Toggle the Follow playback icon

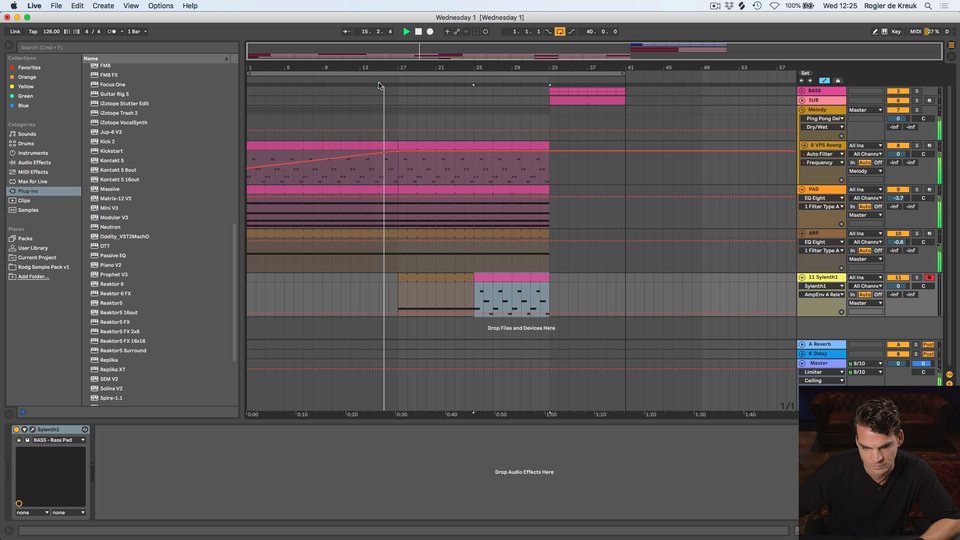[x=347, y=31]
